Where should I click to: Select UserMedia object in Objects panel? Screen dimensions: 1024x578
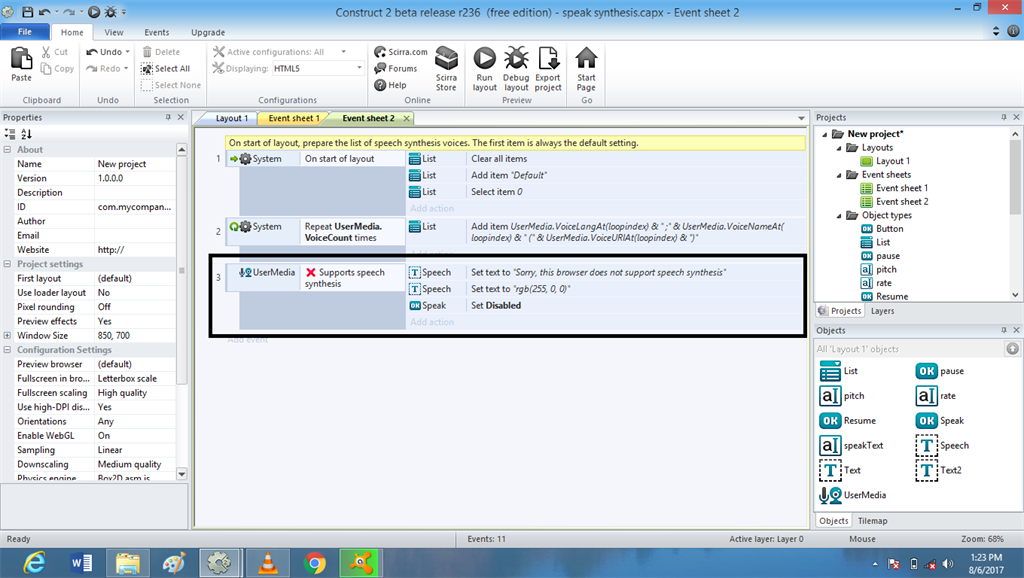pos(852,495)
